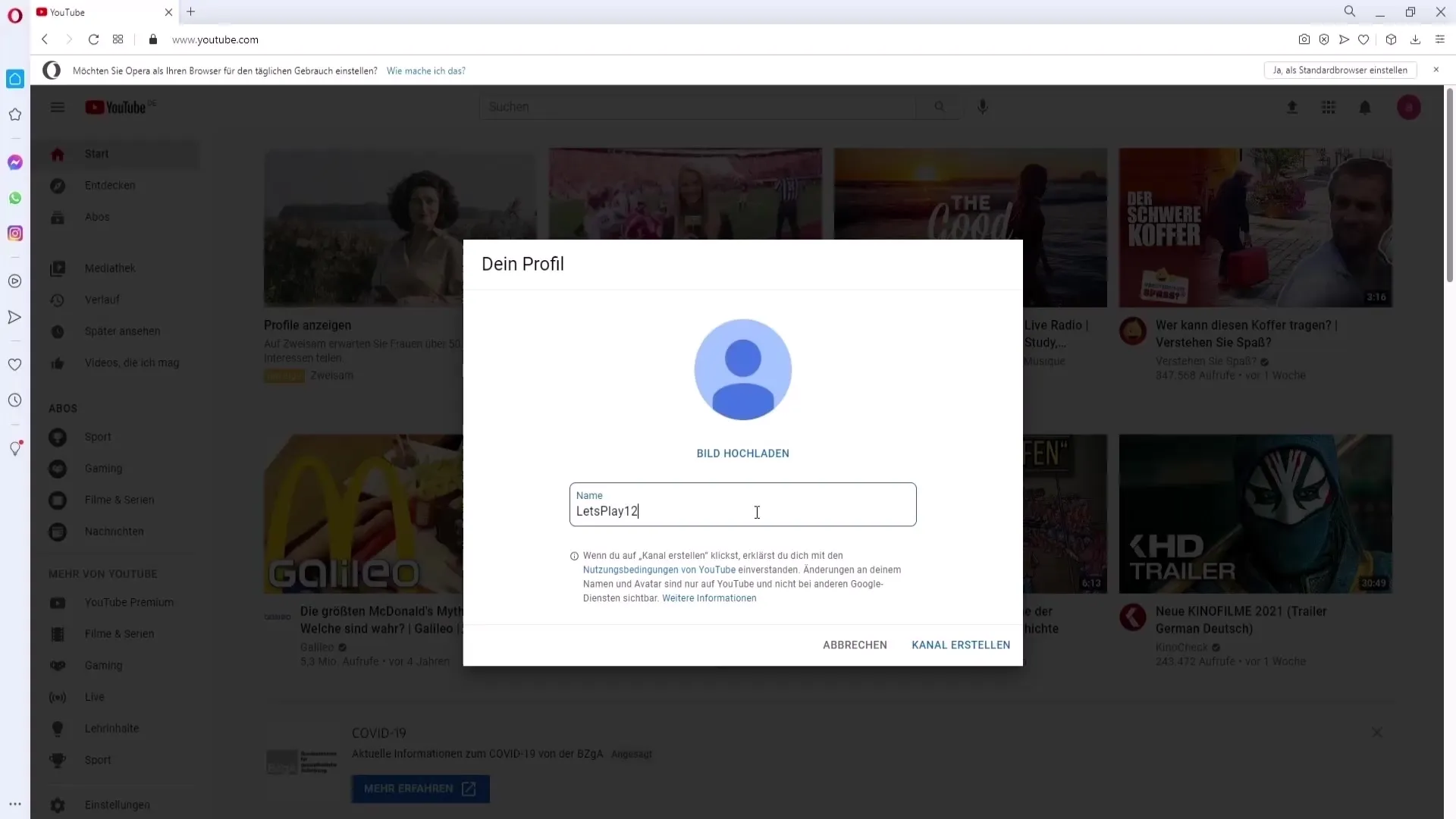Image resolution: width=1456 pixels, height=819 pixels.
Task: Click the profile avatar placeholder image
Action: coord(743,369)
